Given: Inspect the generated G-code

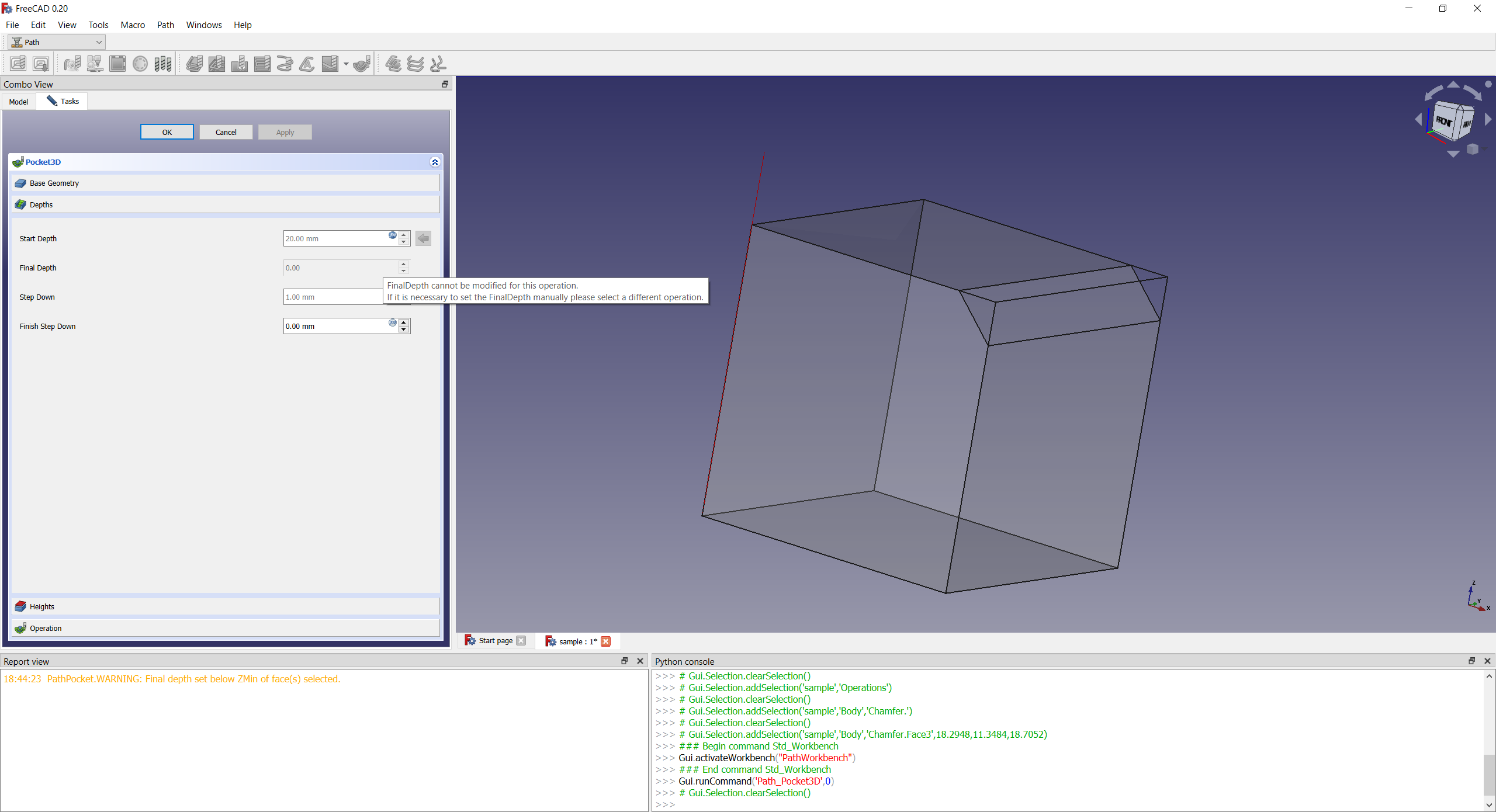Looking at the screenshot, I should 71,63.
